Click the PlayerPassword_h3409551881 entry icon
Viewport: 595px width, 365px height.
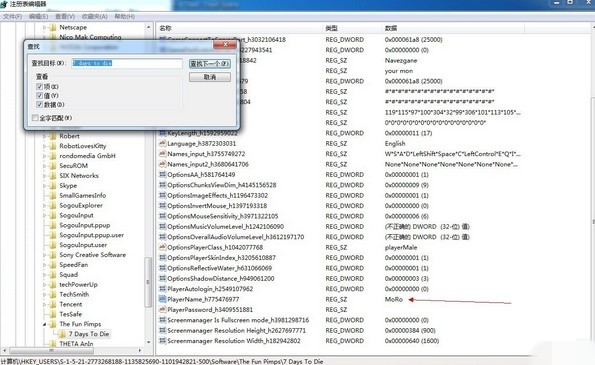(162, 310)
